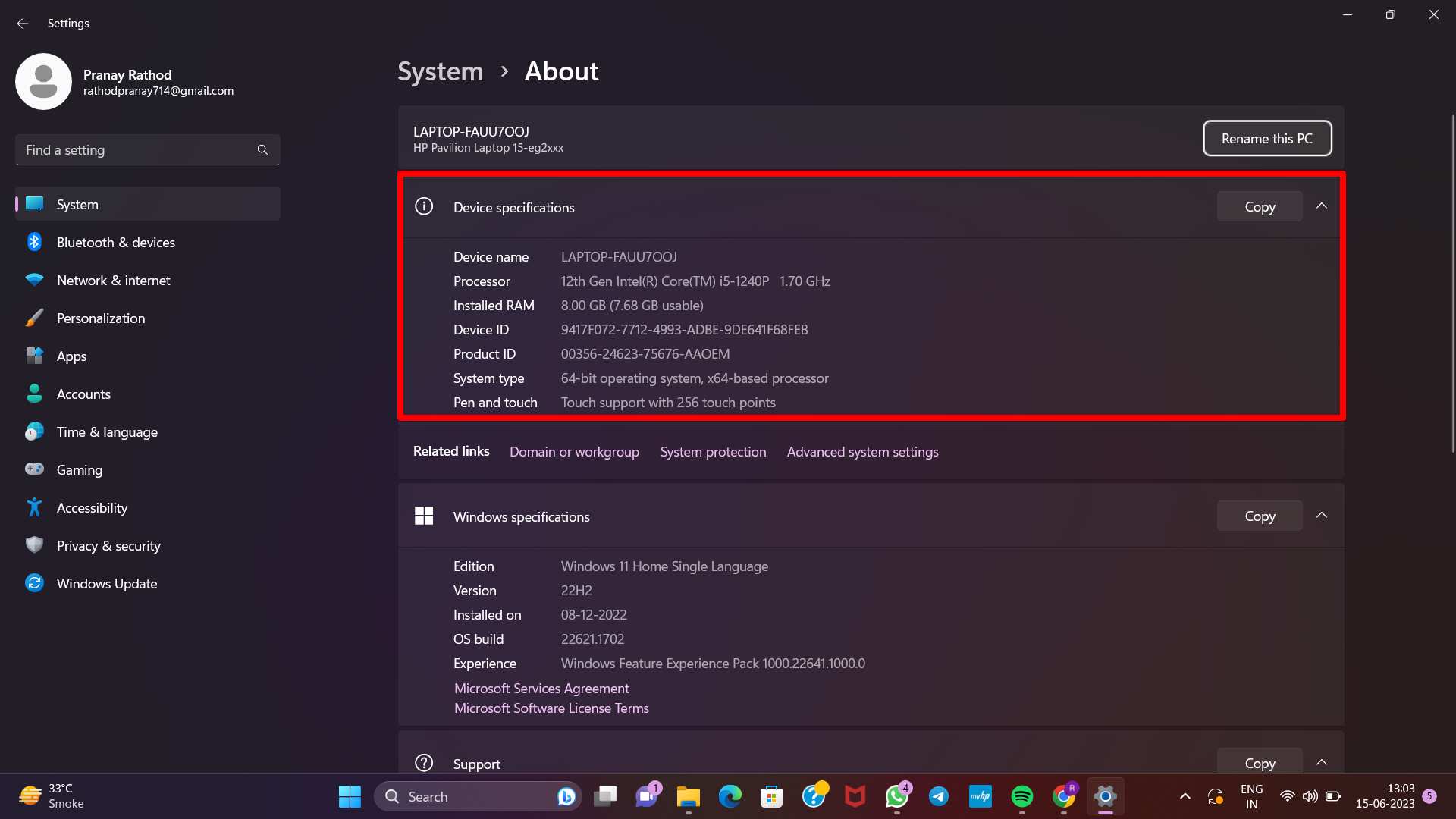This screenshot has height=819, width=1456.
Task: Collapse the Support section
Action: pyautogui.click(x=1322, y=762)
